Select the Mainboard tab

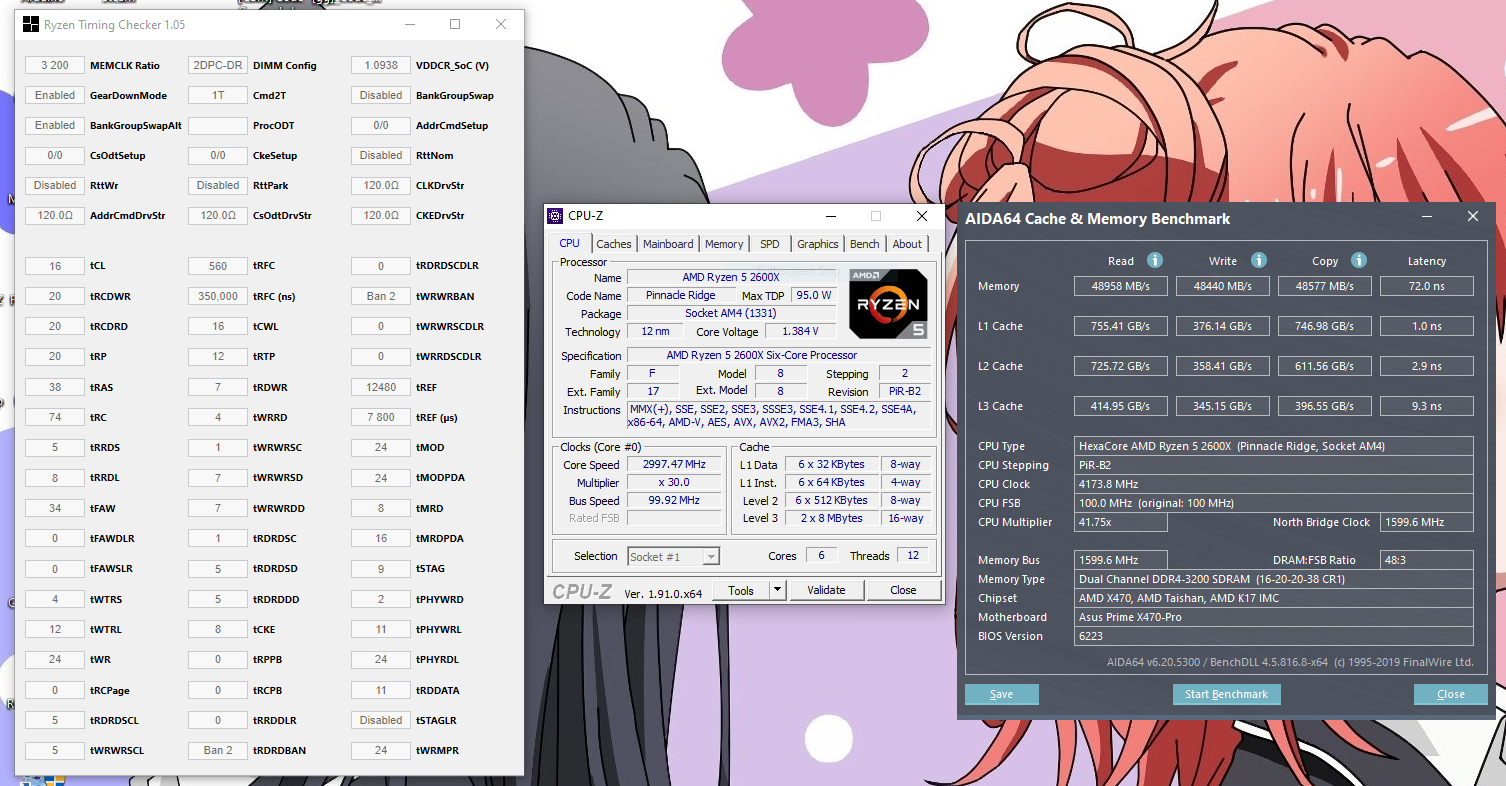pos(668,244)
